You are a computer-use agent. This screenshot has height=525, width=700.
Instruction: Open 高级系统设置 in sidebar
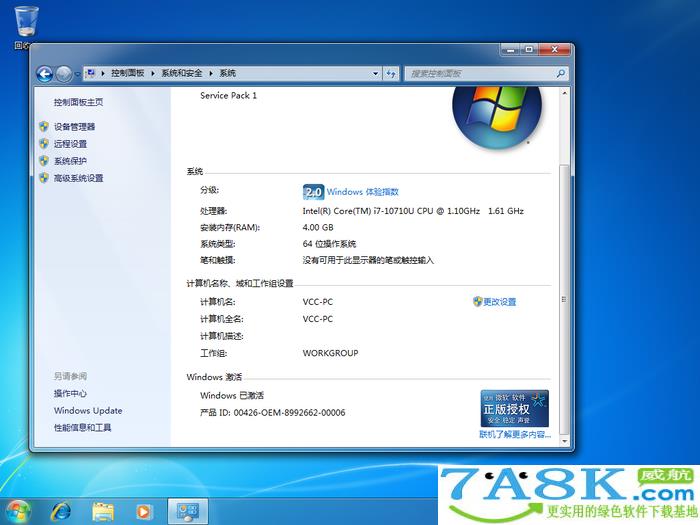79,178
